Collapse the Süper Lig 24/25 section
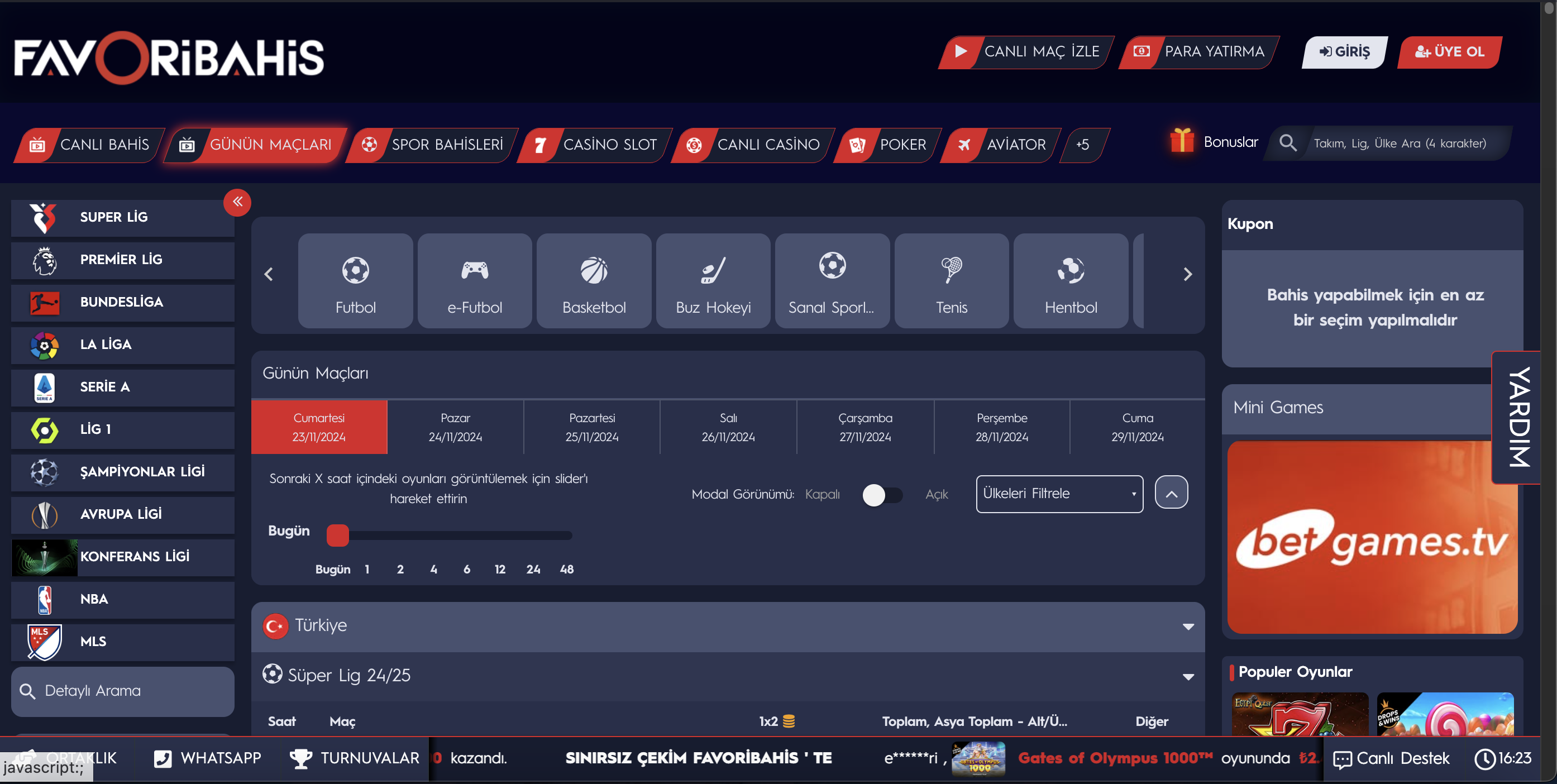Screen dimensions: 1557x784 (1188, 676)
